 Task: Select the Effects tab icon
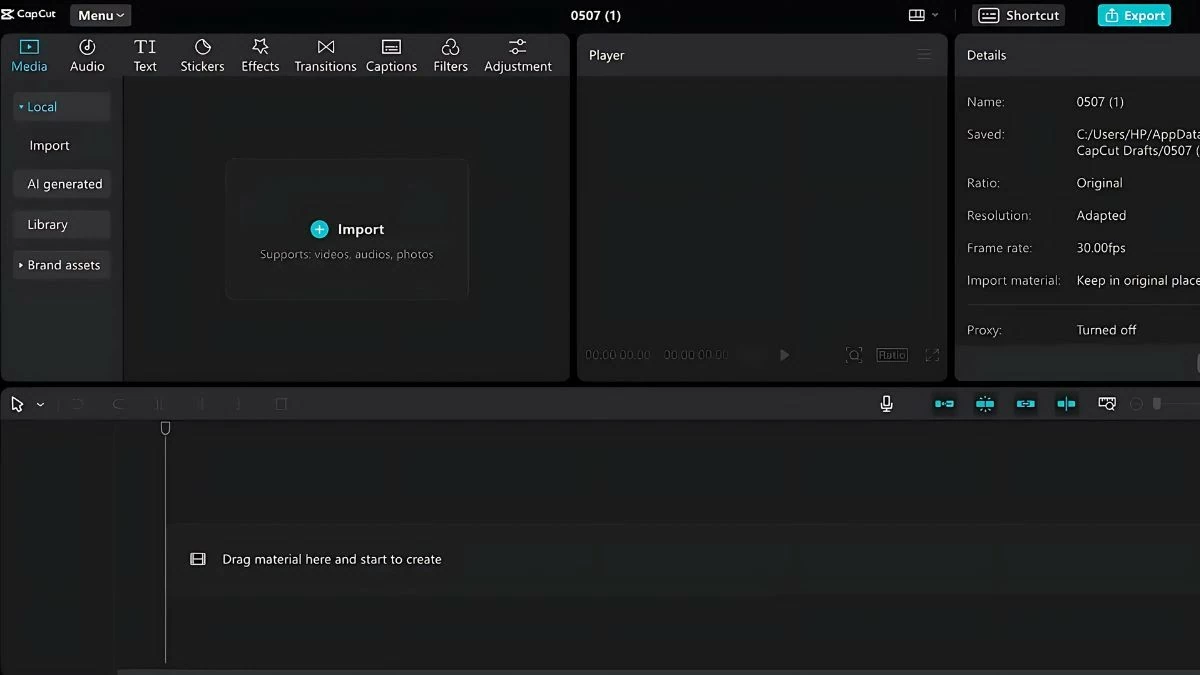pos(260,46)
